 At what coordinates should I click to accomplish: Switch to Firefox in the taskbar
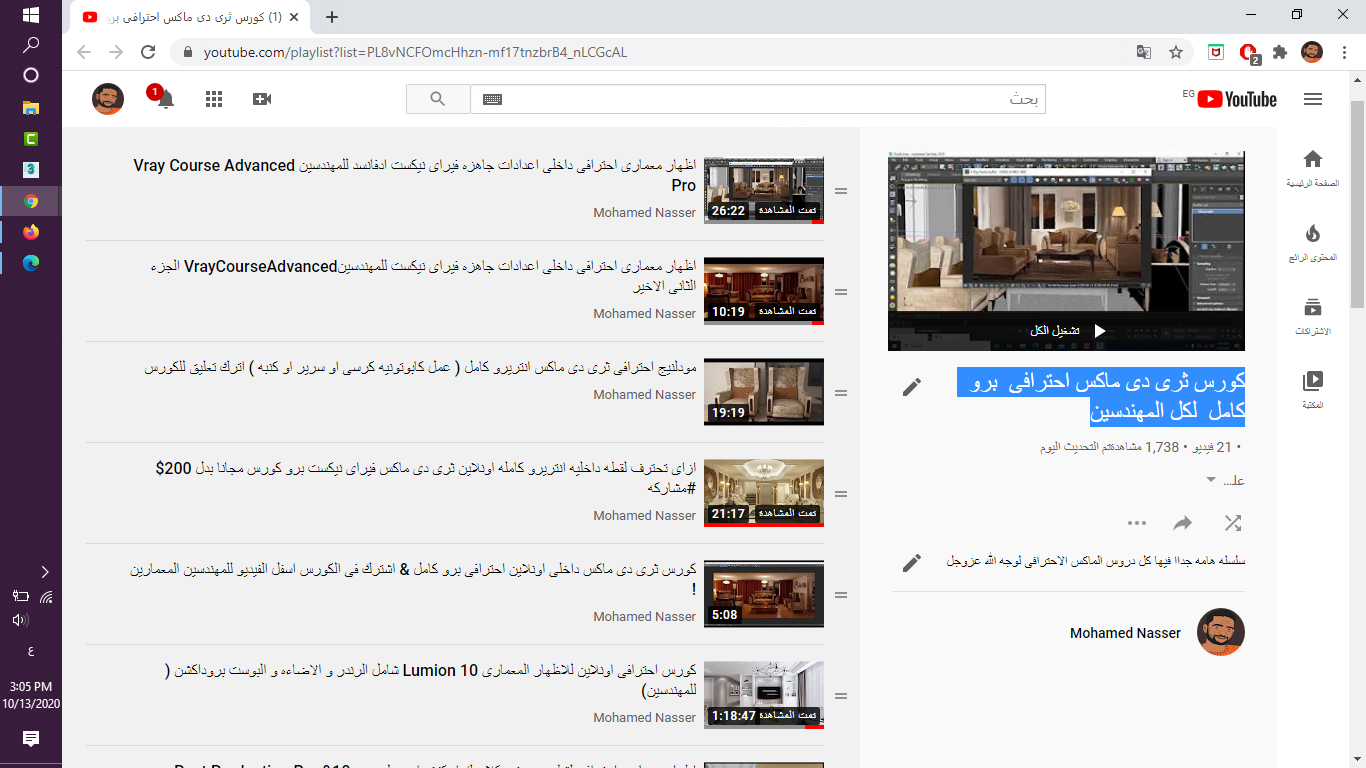pos(30,232)
